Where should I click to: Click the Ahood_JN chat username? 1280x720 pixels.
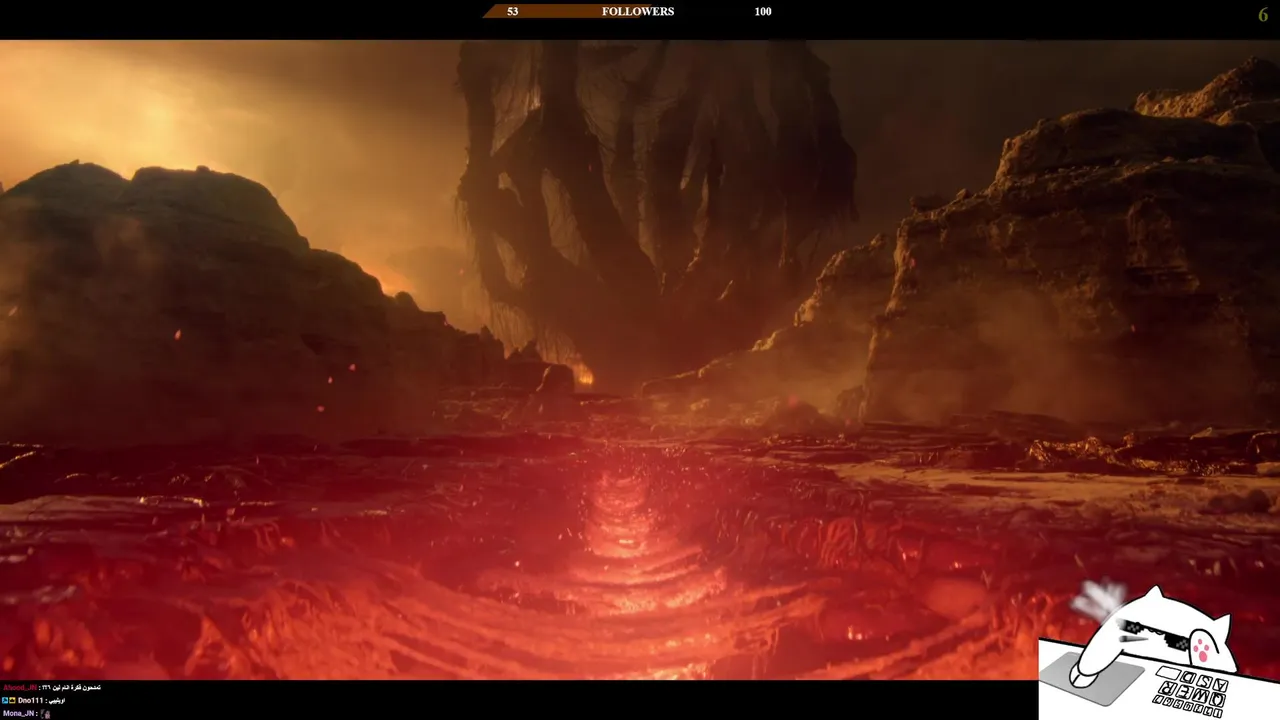[20, 688]
